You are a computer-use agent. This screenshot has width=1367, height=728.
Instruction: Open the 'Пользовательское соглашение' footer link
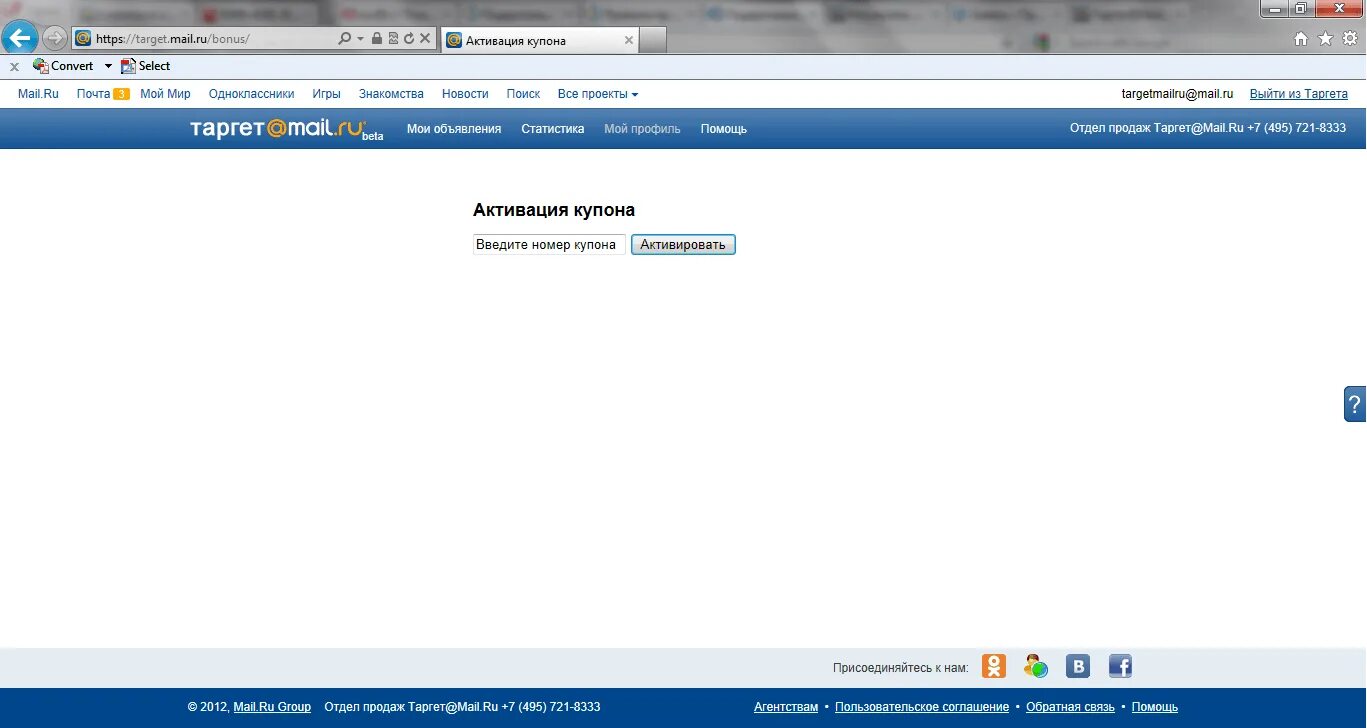(922, 707)
